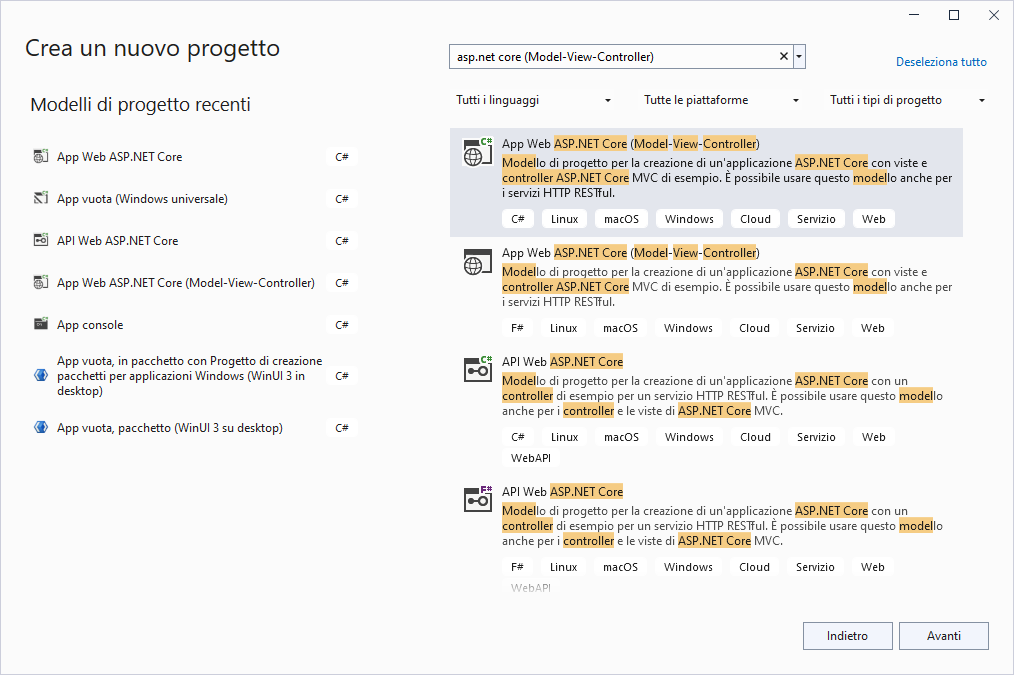Screen dimensions: 1014x675
Task: Click the F# API Web ASP.NET Core result title
Action: coord(563,491)
